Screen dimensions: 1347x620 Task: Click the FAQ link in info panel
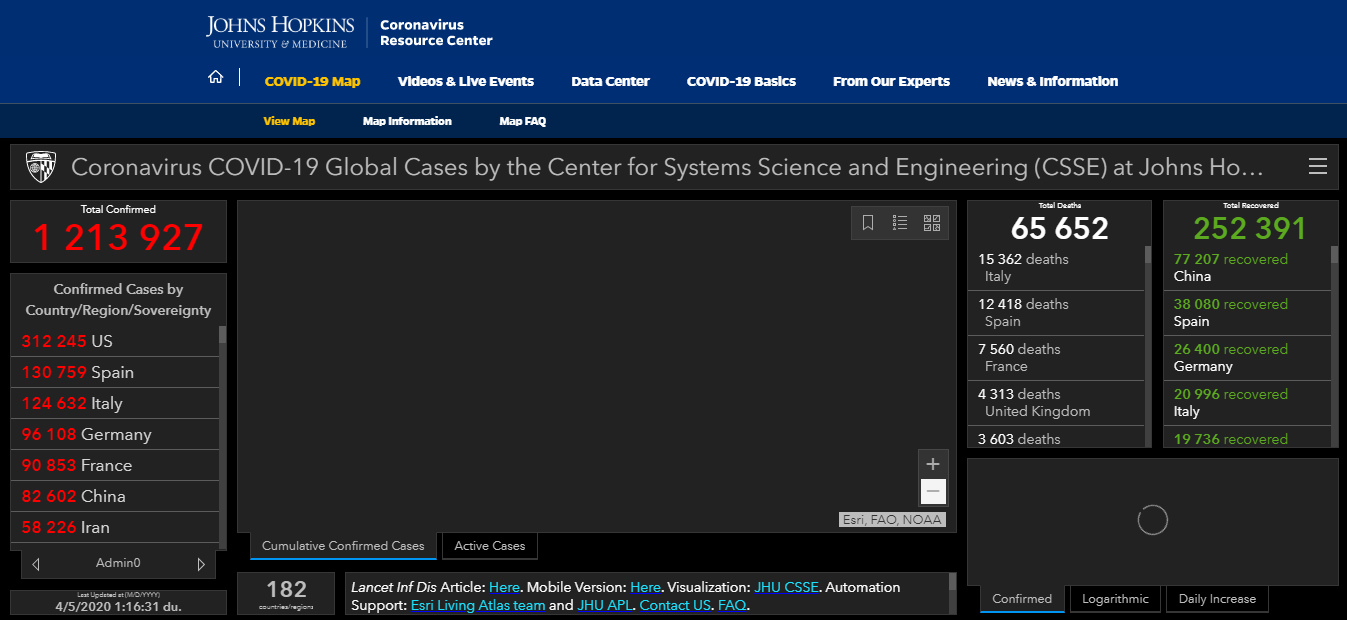[731, 605]
